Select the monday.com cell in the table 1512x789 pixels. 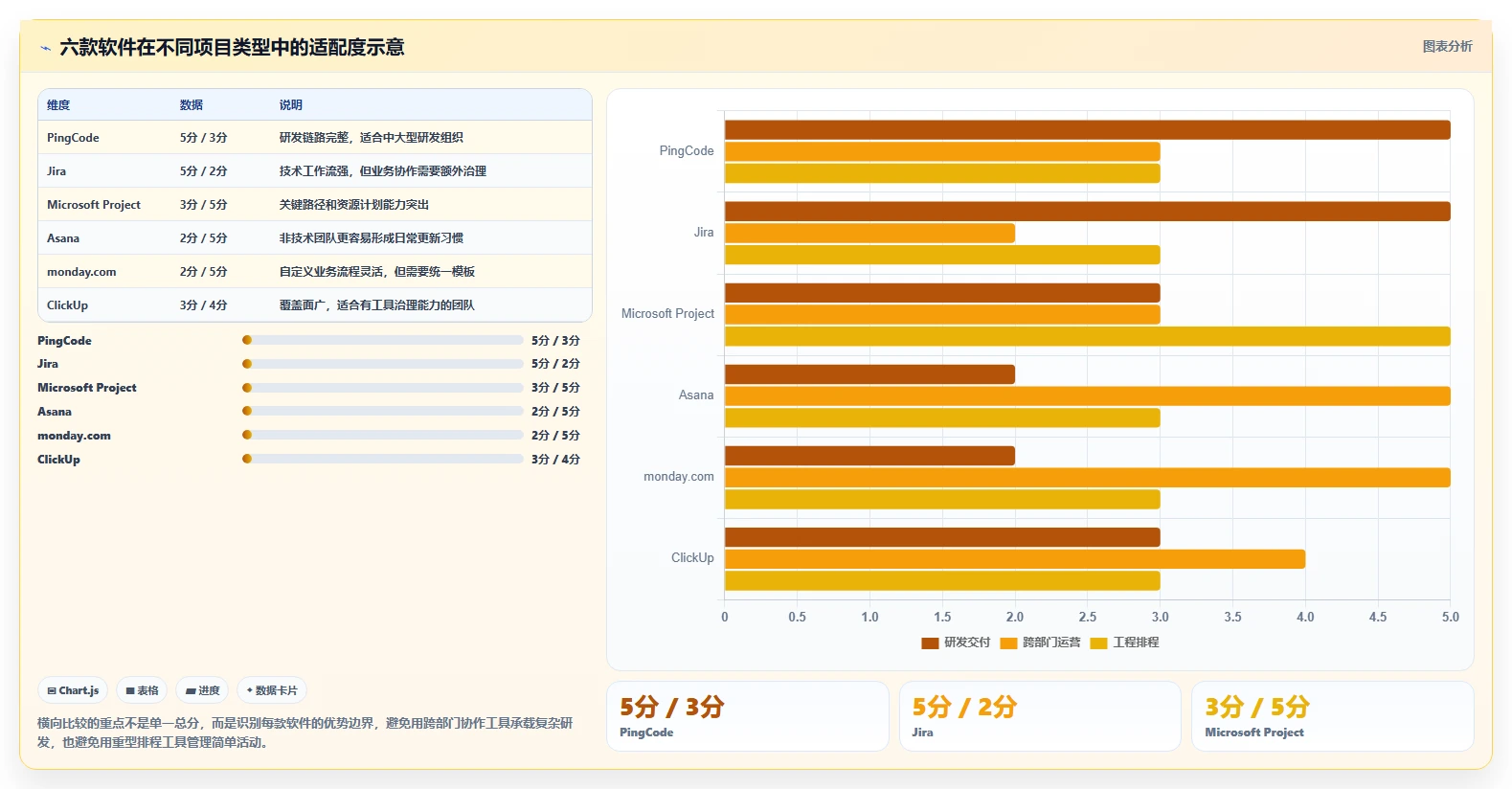(81, 272)
